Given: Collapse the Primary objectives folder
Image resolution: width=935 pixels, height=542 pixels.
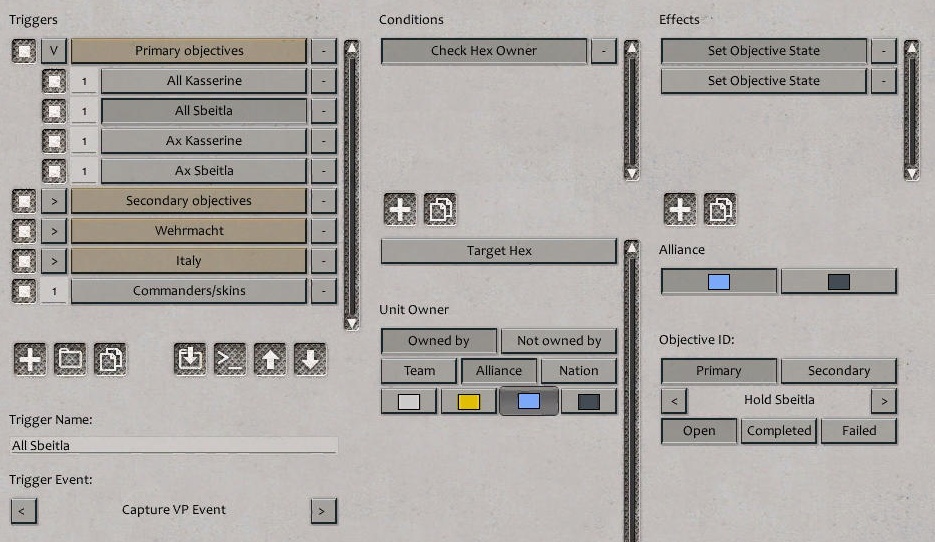Looking at the screenshot, I should pos(54,51).
